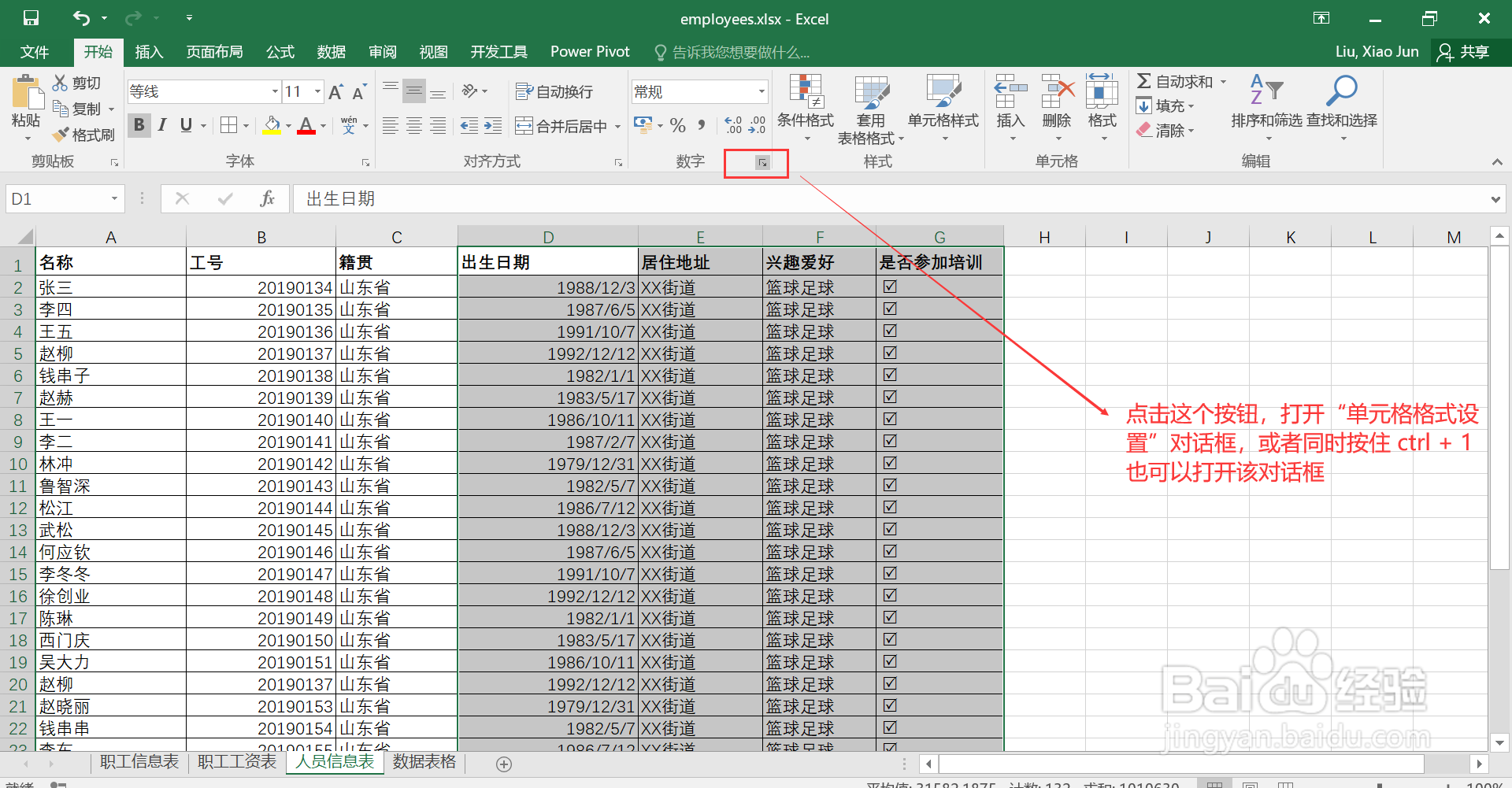
Task: Toggle the checkbox in 李四 row
Action: tap(890, 309)
